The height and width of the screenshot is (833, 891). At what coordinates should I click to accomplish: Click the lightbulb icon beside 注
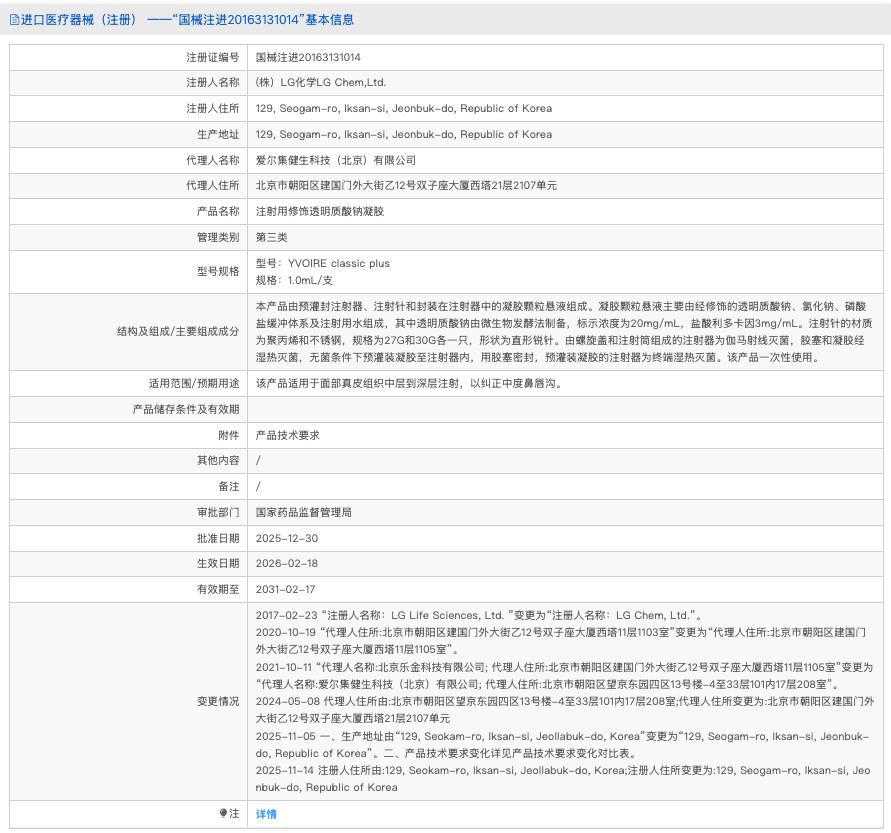pos(224,813)
